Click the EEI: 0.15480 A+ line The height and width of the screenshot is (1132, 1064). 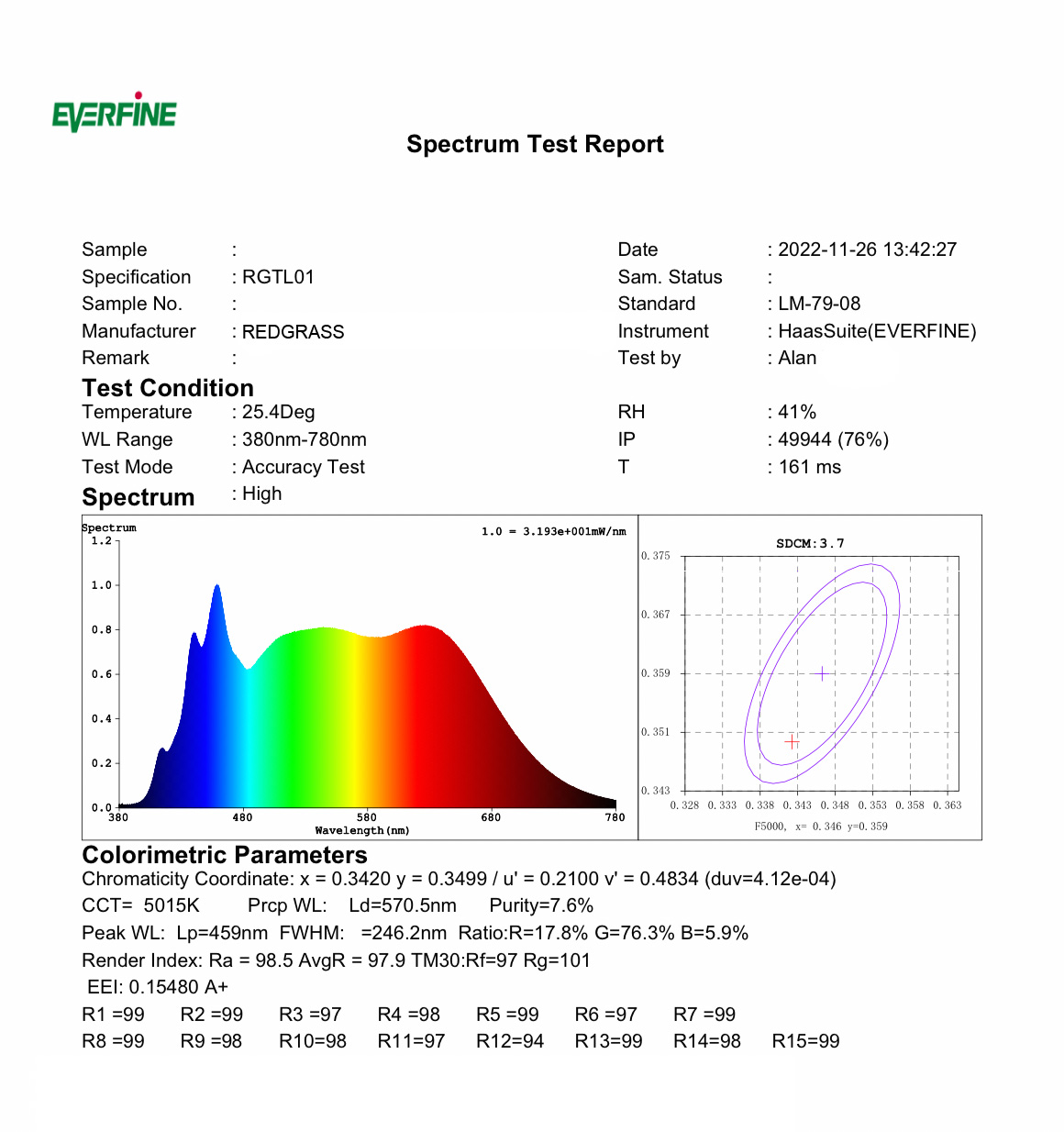(x=158, y=987)
